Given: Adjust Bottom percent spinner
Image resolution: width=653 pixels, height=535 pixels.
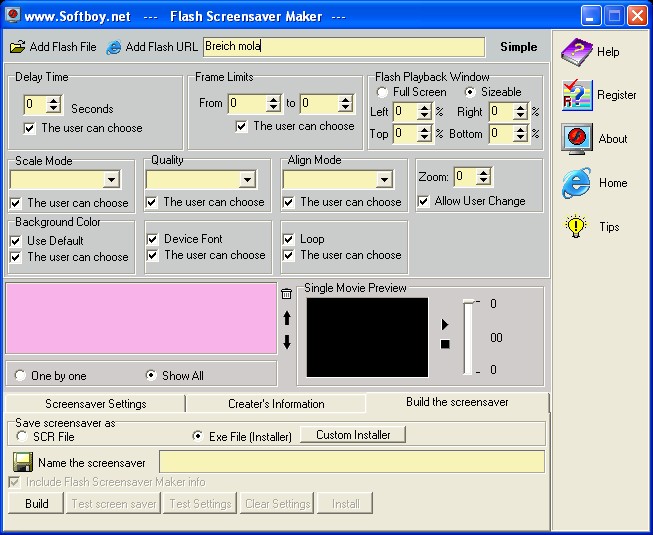Looking at the screenshot, I should pyautogui.click(x=520, y=134).
